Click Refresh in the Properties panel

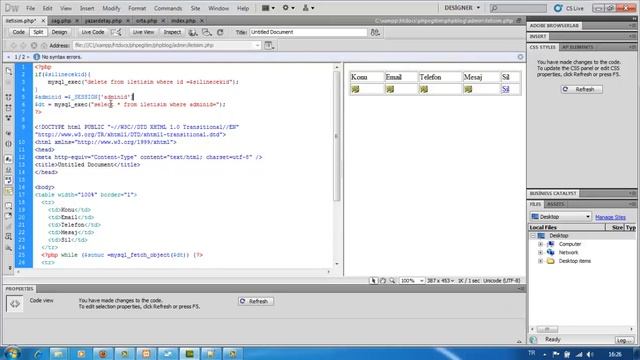tap(256, 301)
